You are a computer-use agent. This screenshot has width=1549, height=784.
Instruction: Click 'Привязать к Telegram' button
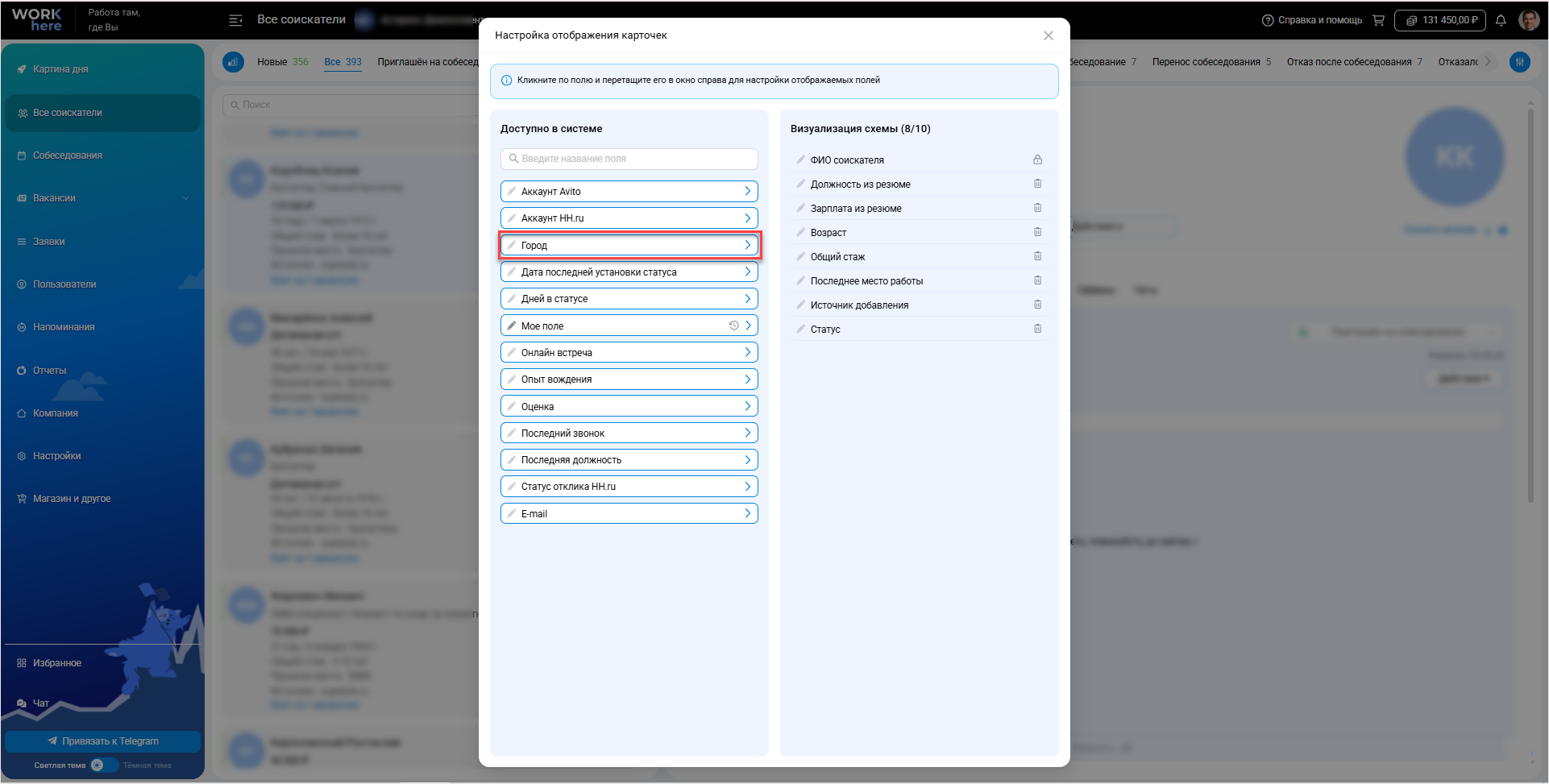coord(102,741)
